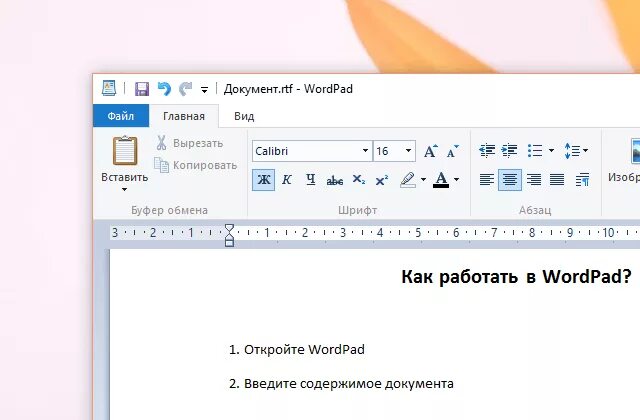Center-align the text

[x=510, y=180]
